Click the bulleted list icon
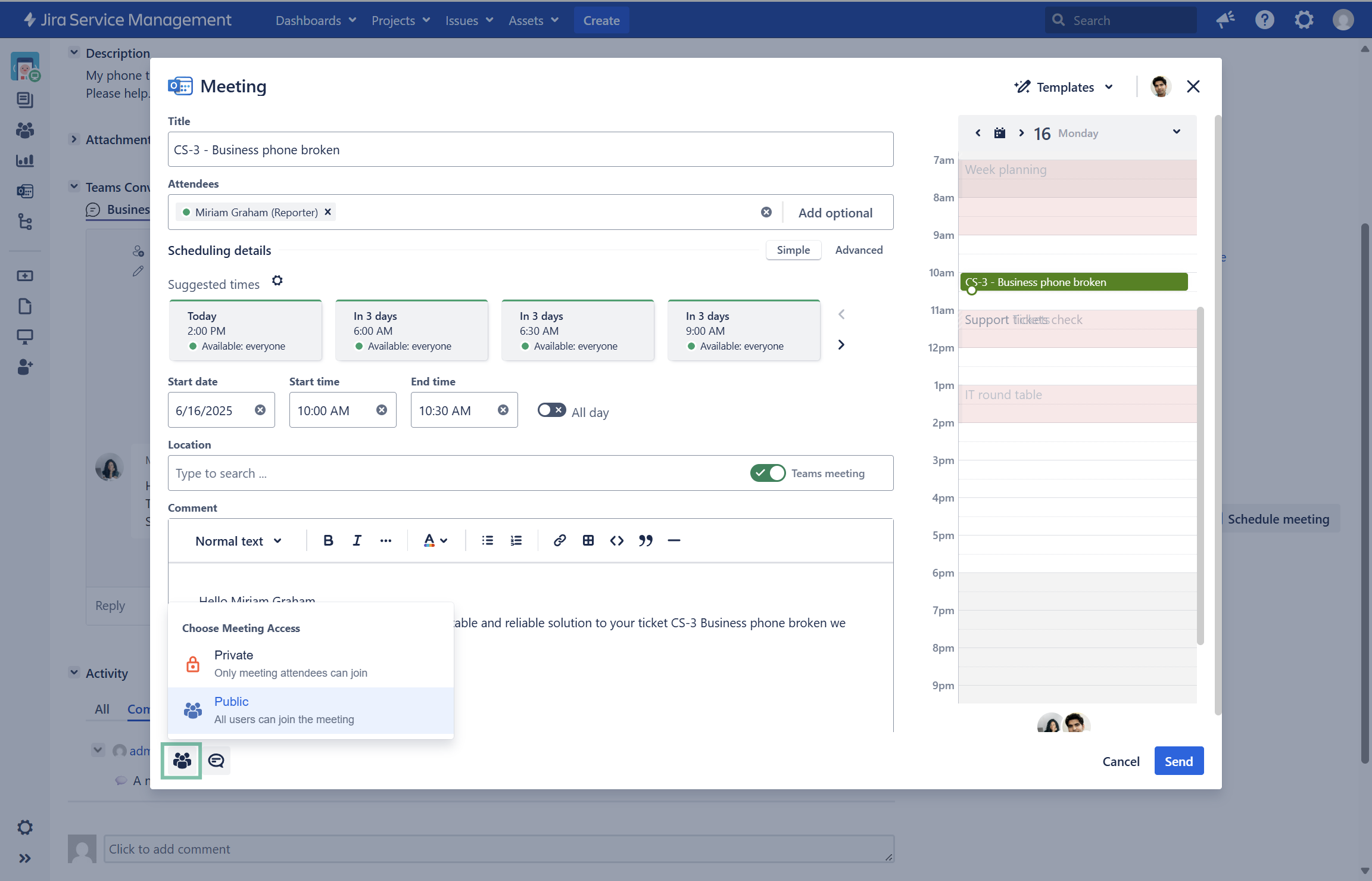 (x=488, y=540)
